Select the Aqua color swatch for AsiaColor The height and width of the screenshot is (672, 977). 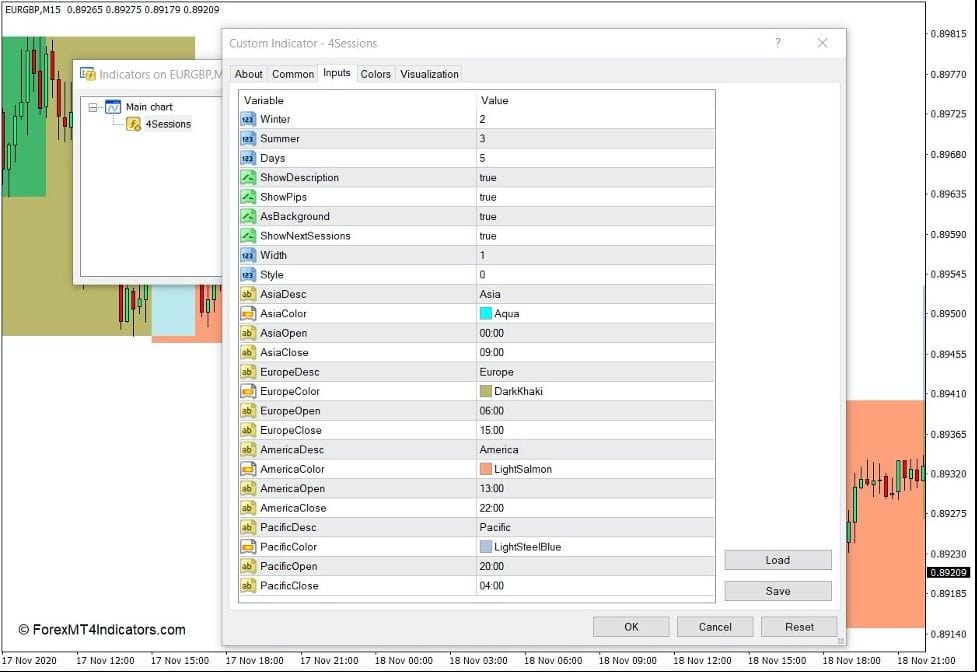pyautogui.click(x=486, y=314)
